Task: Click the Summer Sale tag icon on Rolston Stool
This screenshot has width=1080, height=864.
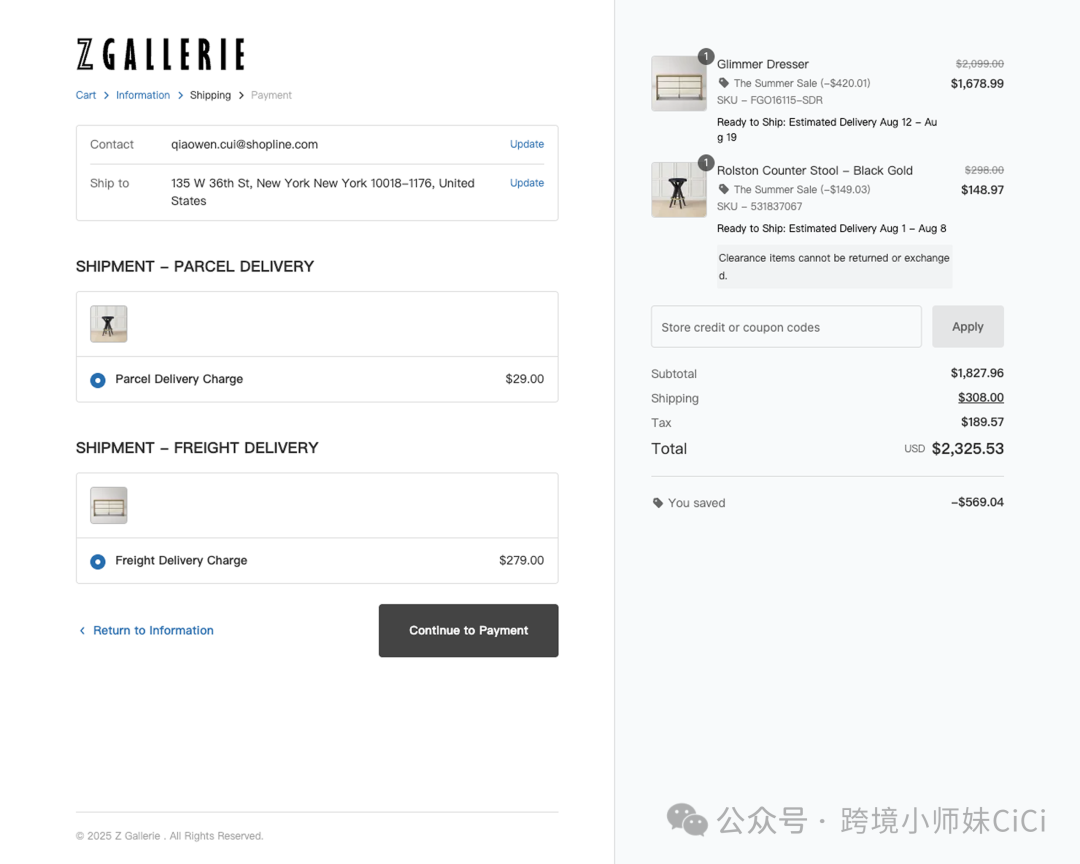Action: coord(722,189)
